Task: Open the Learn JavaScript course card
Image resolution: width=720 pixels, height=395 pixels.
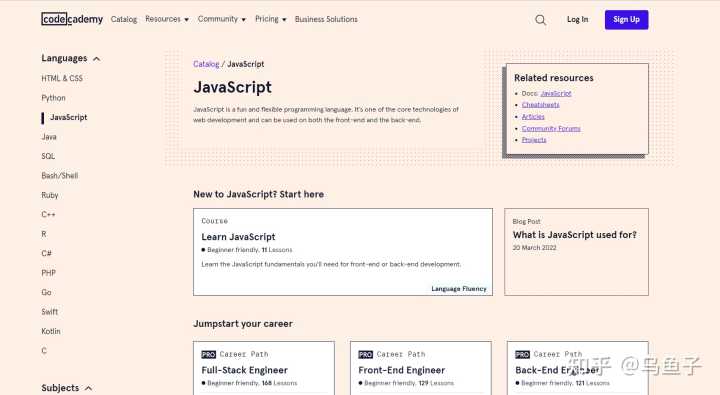Action: pos(343,252)
